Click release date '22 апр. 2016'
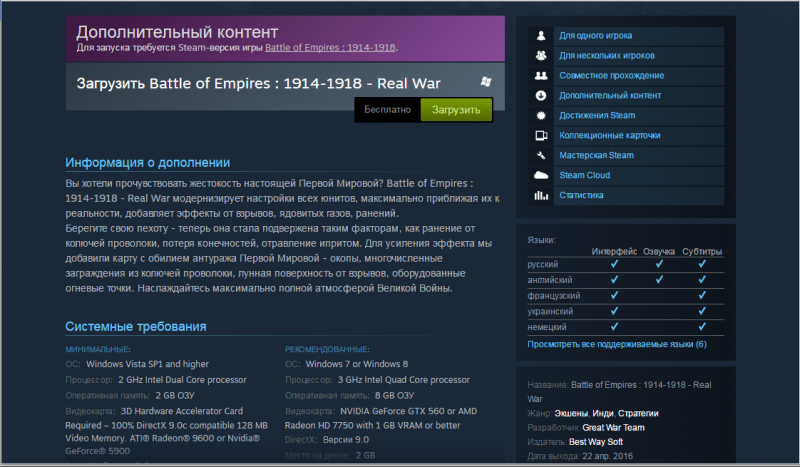 (x=607, y=456)
